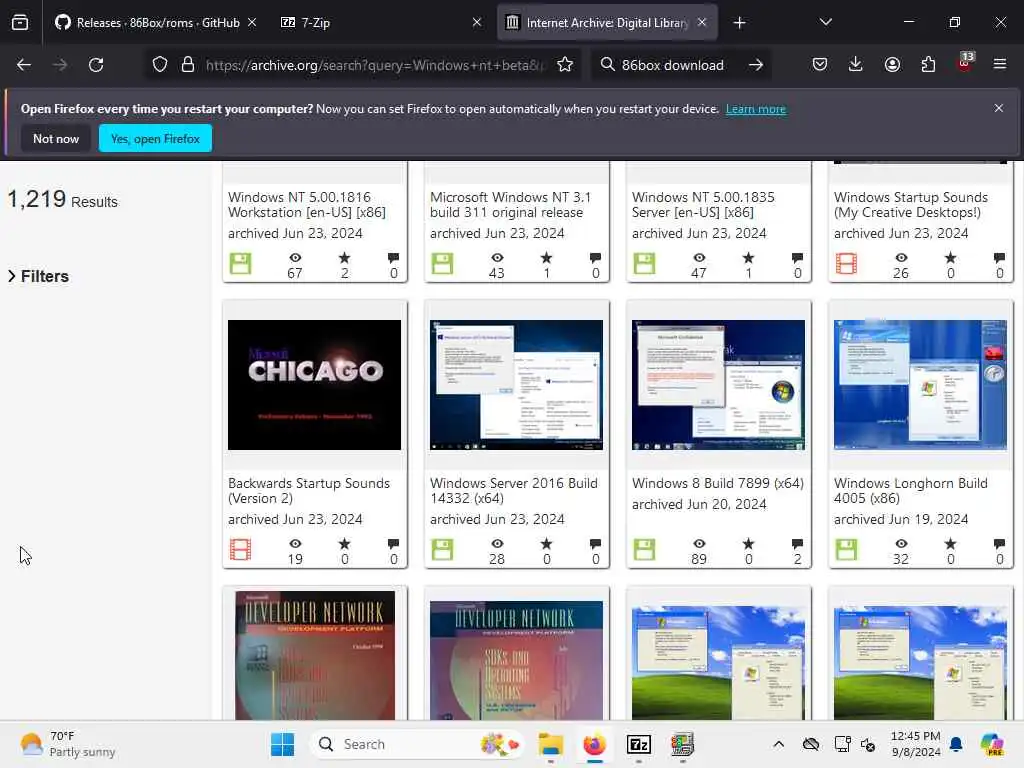Image resolution: width=1024 pixels, height=768 pixels.
Task: Click movie icon on Backwards Startup Sounds card
Action: [240, 549]
